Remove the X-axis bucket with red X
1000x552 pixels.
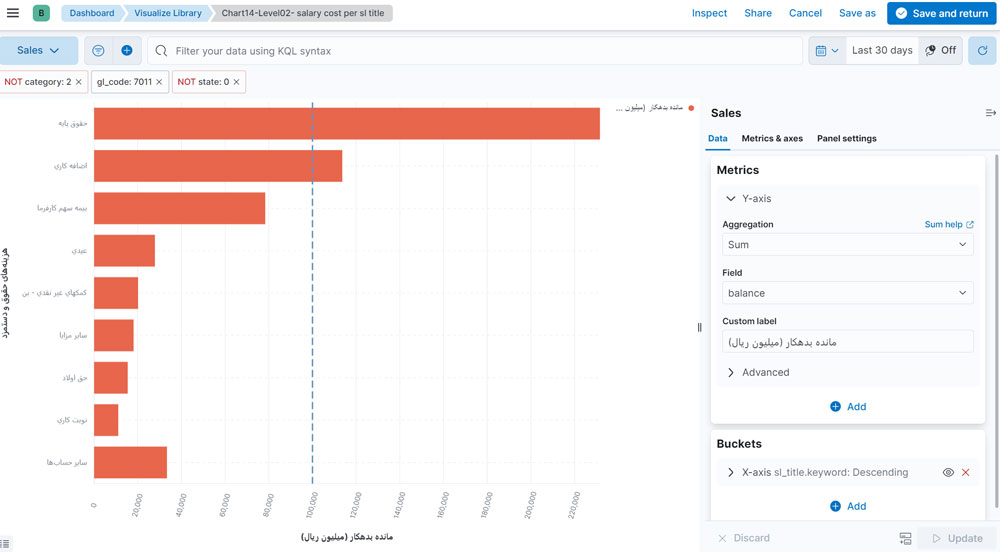(x=965, y=472)
